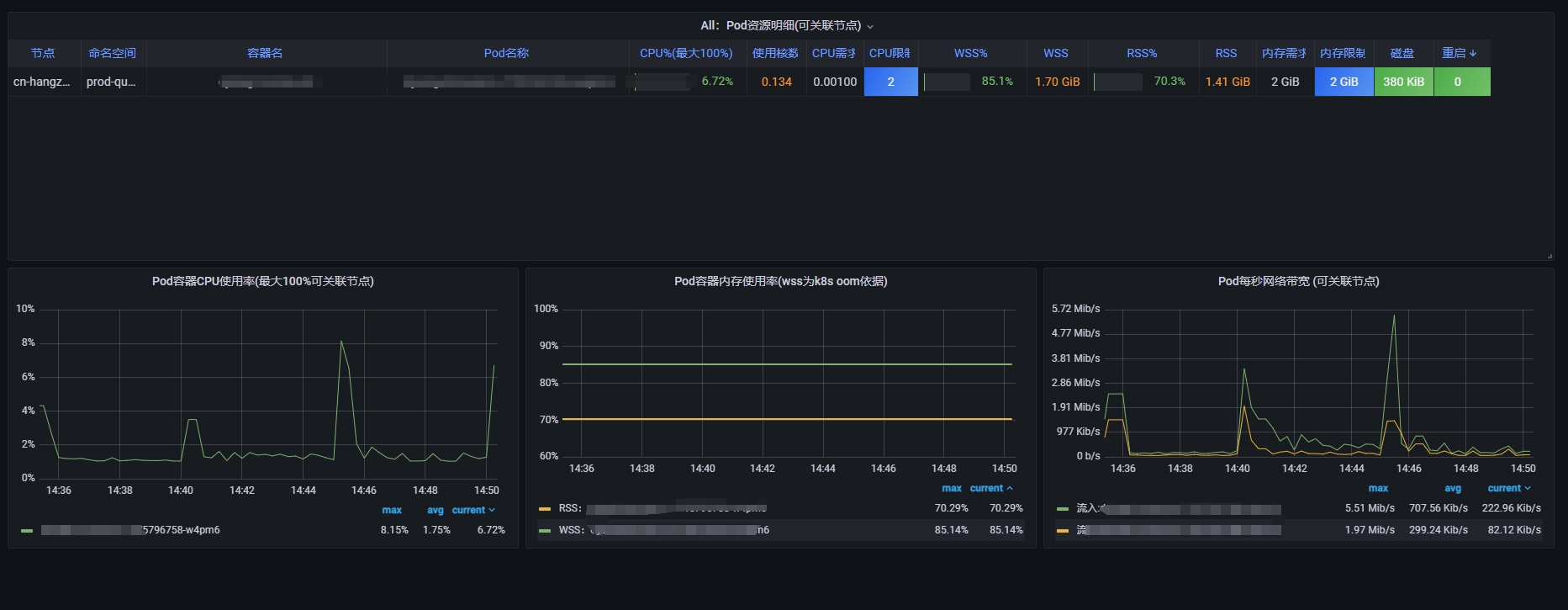
Task: Click the green inbound (流入) series color icon
Action: [1063, 509]
